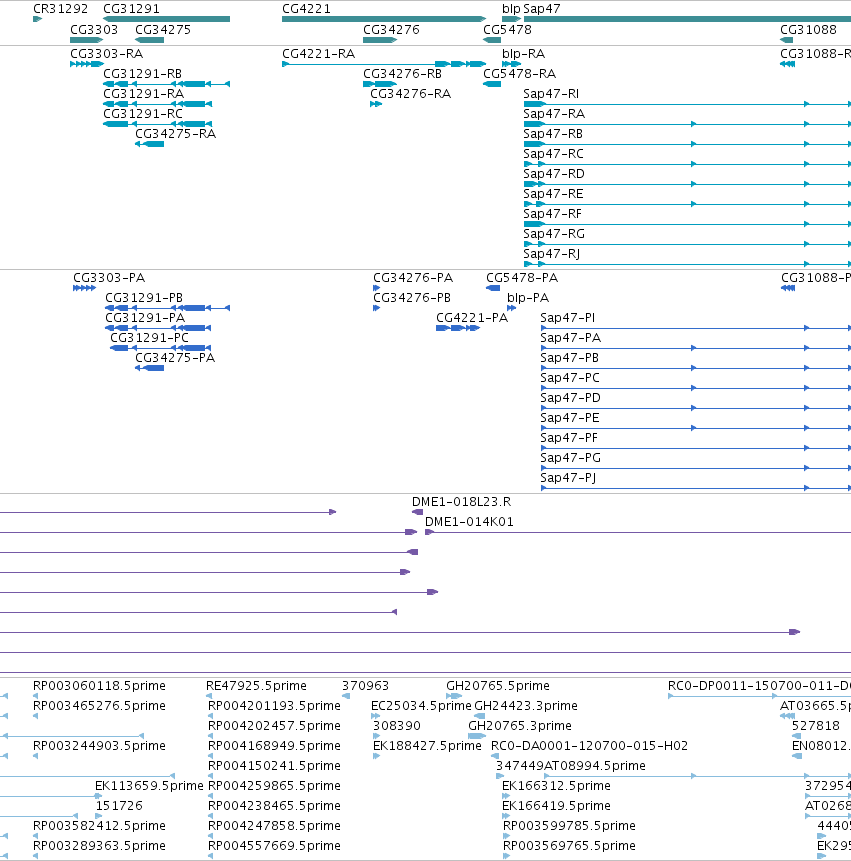Image resolution: width=851 pixels, height=861 pixels.
Task: Select the "EK166419.5prime" EST label
Action: (x=556, y=806)
